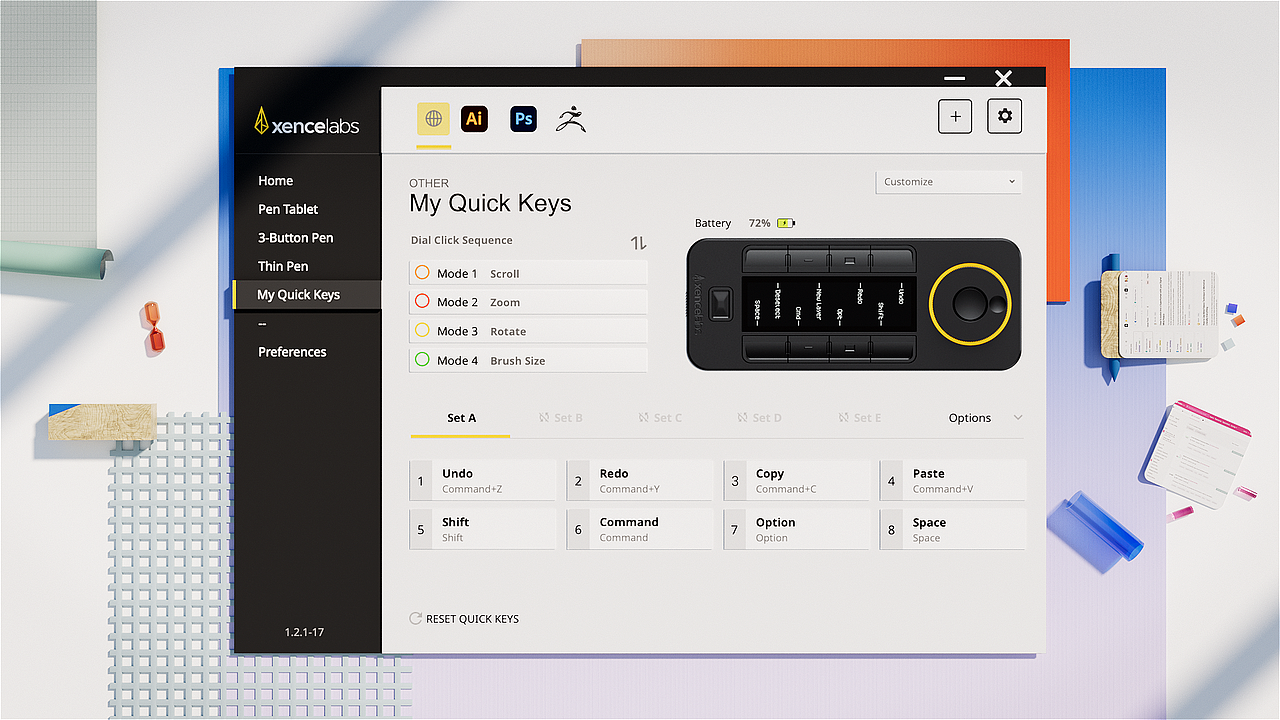Image resolution: width=1280 pixels, height=720 pixels.
Task: Edit key 1 Undo assignment
Action: pos(482,480)
